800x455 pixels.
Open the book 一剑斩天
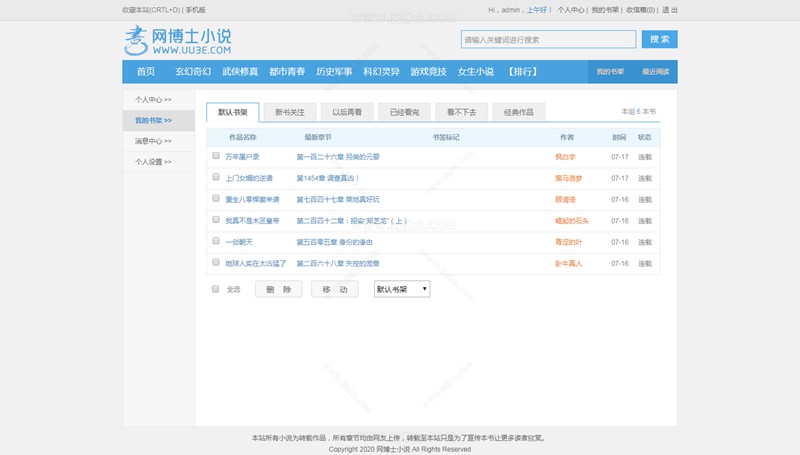point(239,242)
